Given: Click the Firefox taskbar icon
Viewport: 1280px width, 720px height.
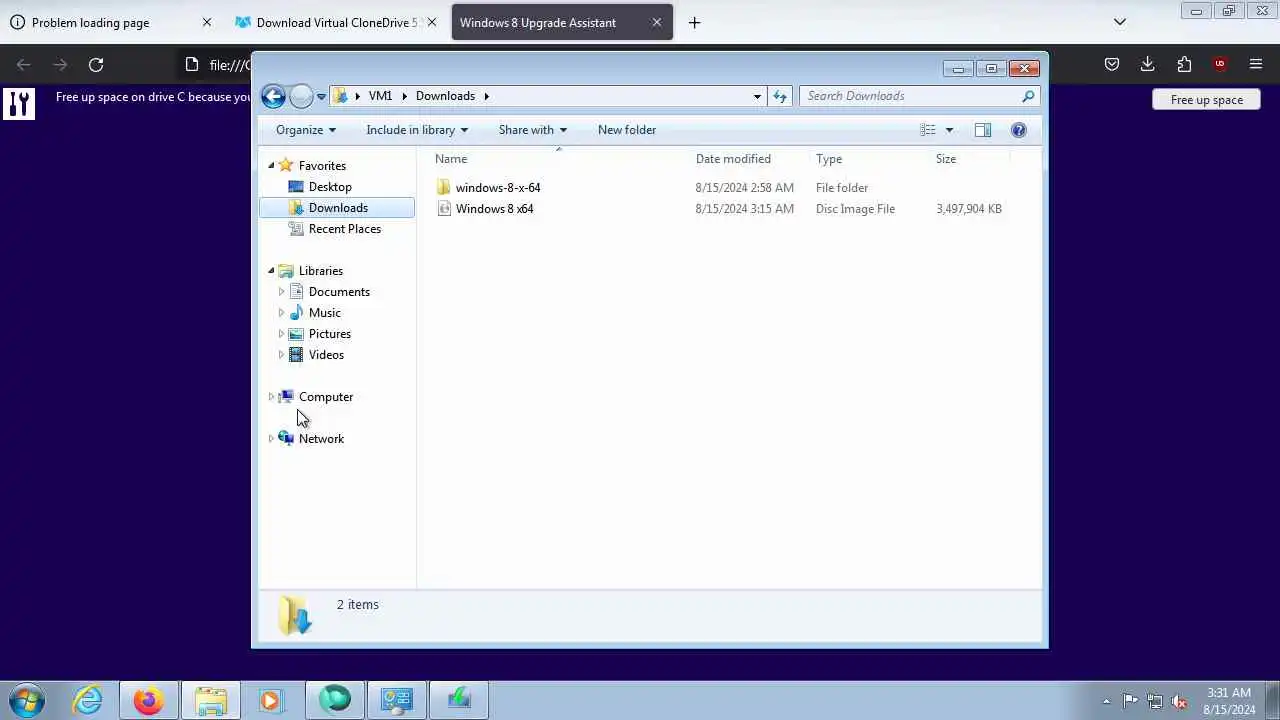Looking at the screenshot, I should click(149, 700).
